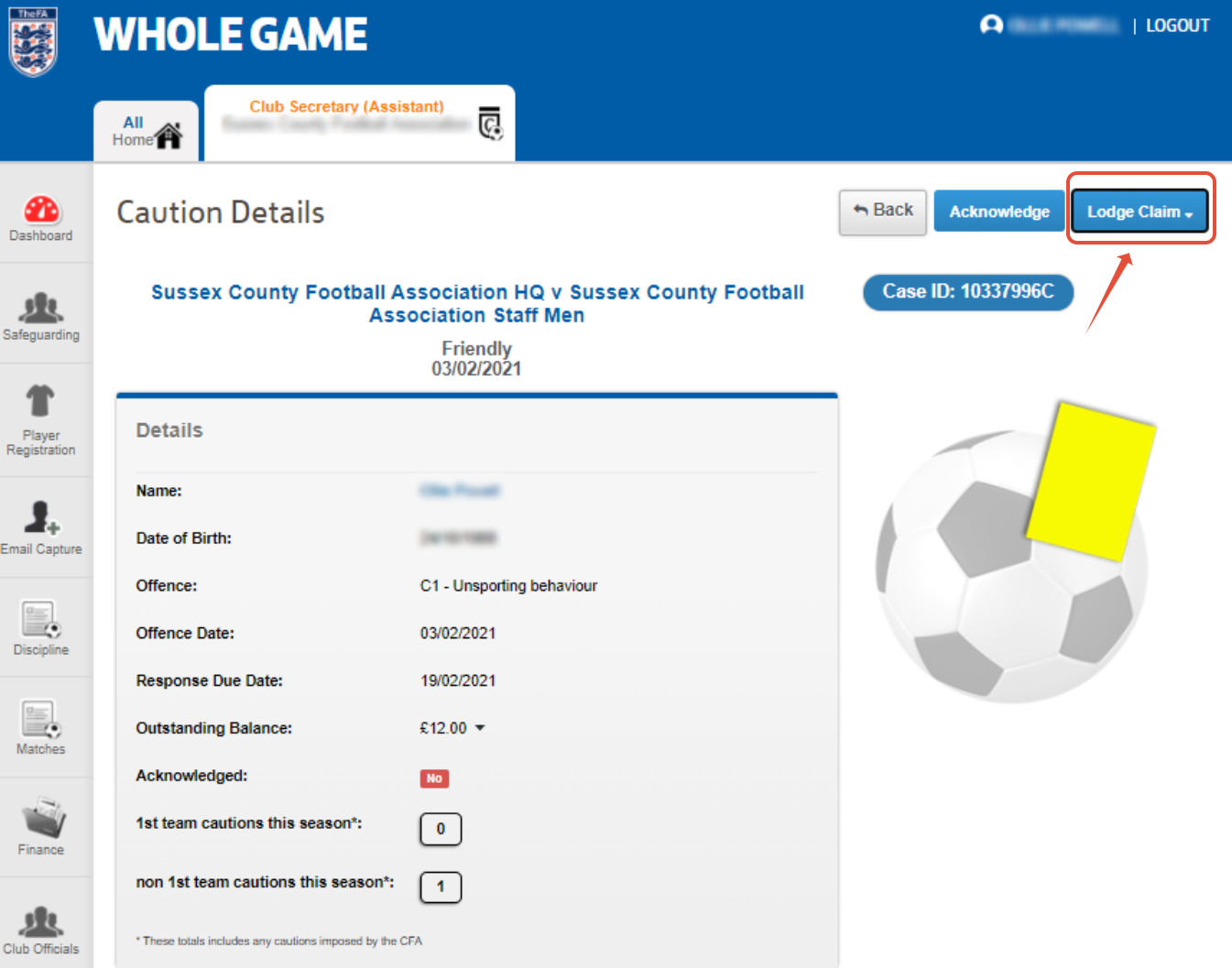This screenshot has height=968, width=1232.
Task: Click the user profile avatar icon
Action: [x=991, y=25]
